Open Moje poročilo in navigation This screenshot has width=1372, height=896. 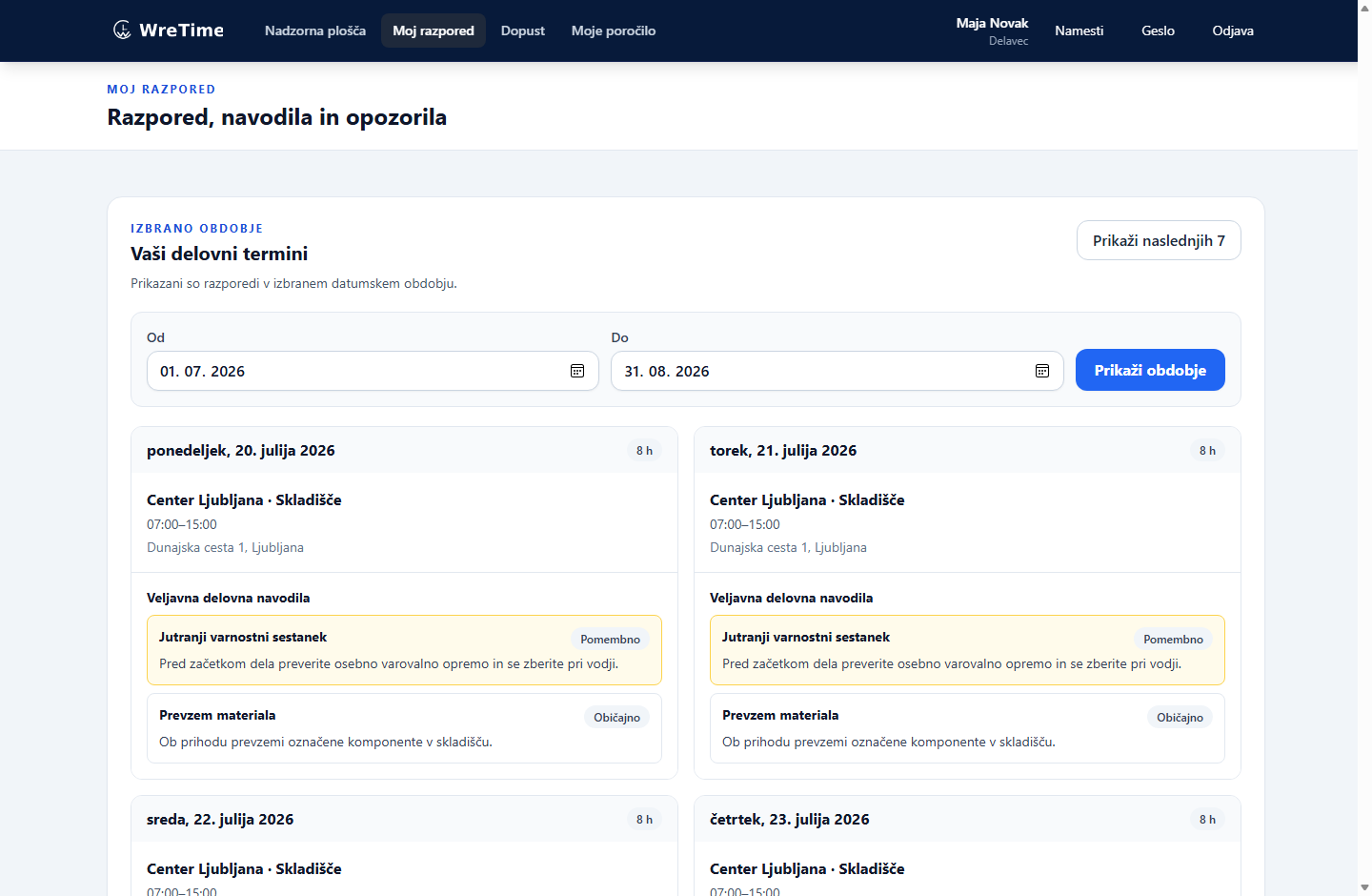point(614,31)
